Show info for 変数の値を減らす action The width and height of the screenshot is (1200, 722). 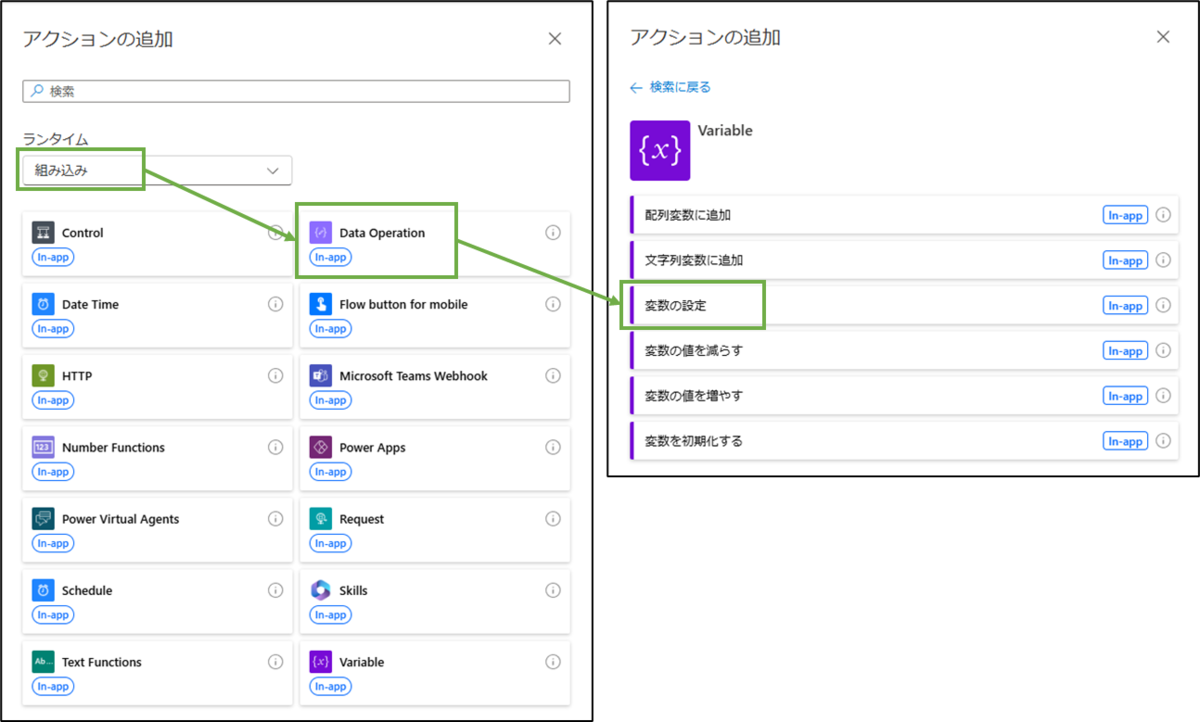(1163, 351)
